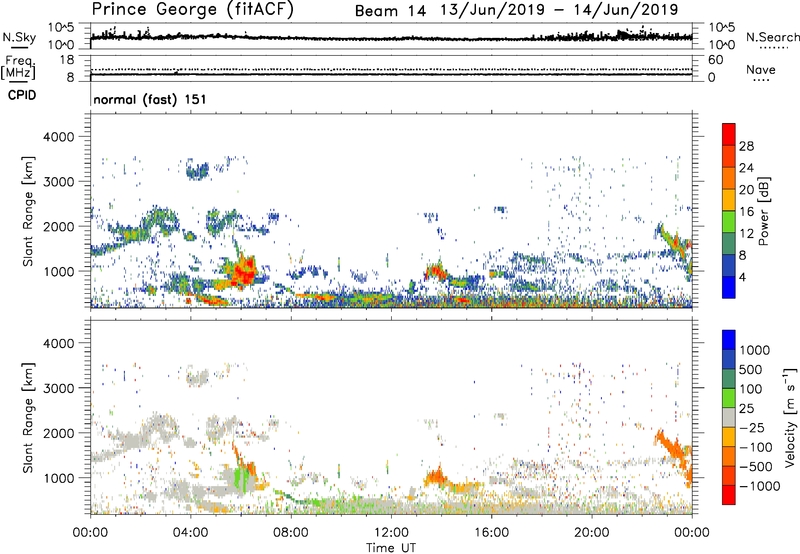The image size is (800, 554).
Task: Click the velocity panel 'Slant Range [km]' label
Action: click(28, 418)
